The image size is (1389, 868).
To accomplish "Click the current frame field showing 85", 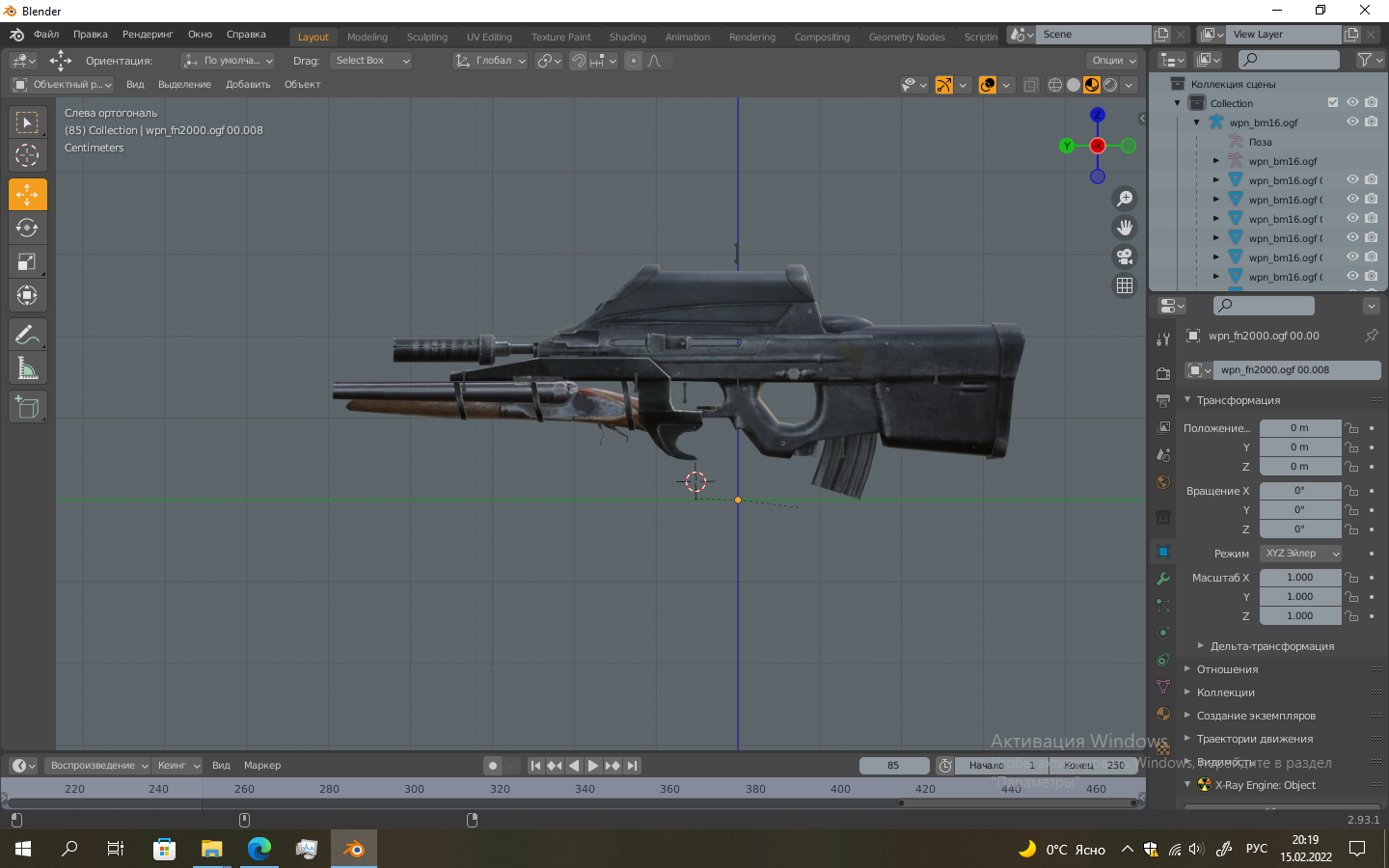I will coord(893,766).
